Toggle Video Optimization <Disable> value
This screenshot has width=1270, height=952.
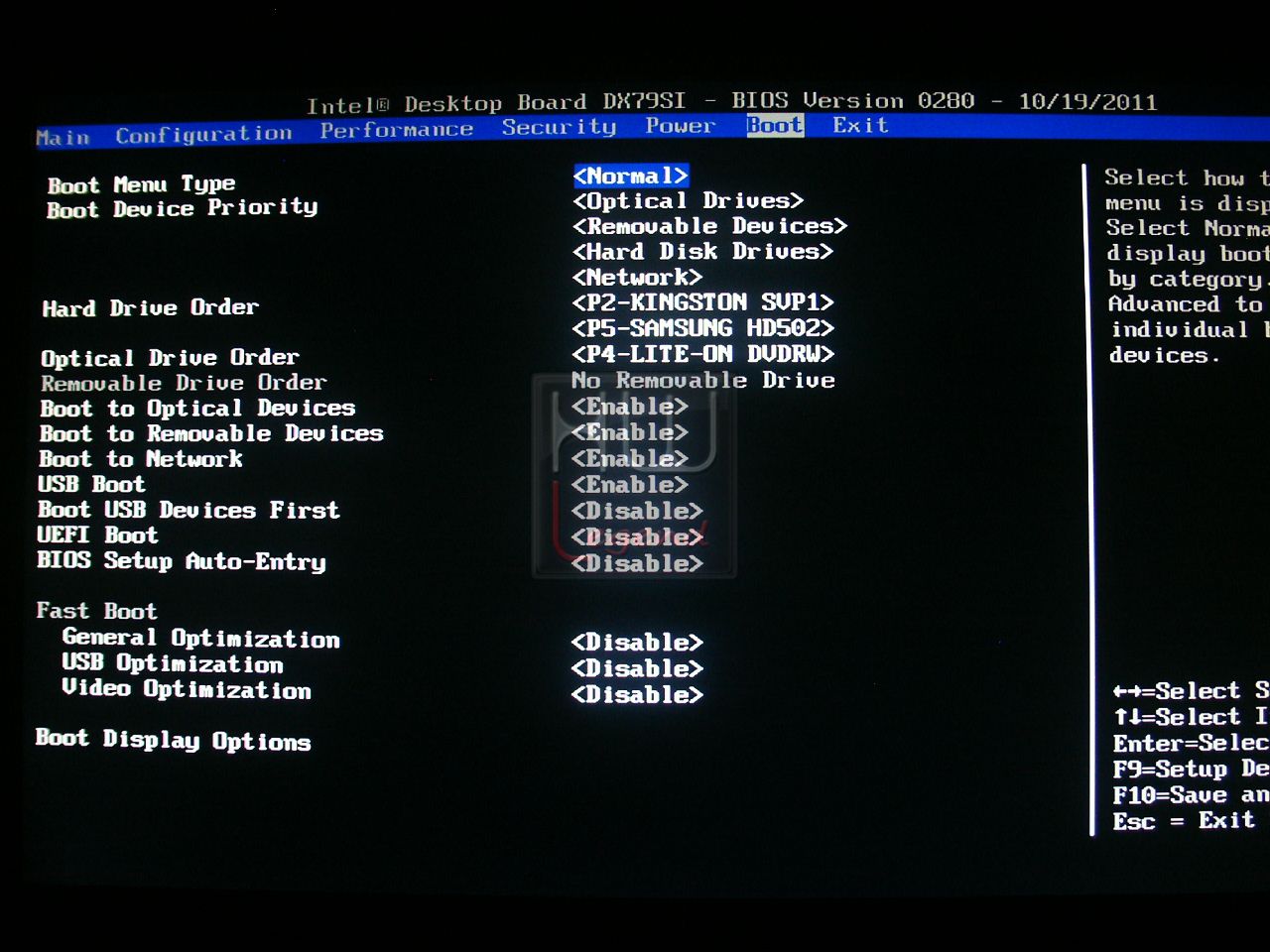[x=637, y=694]
